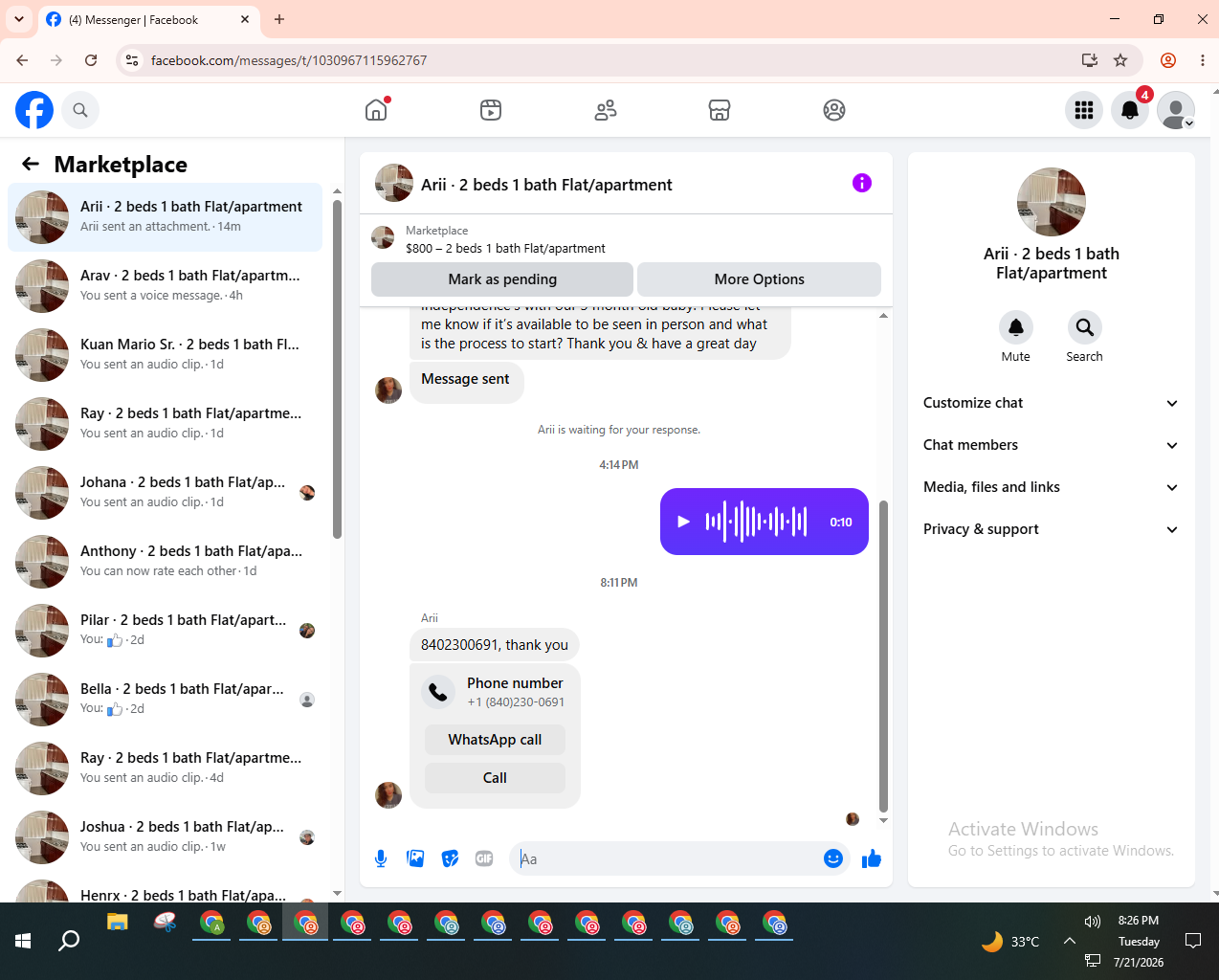The image size is (1219, 980).
Task: Play the 0:10 voice message
Action: [683, 522]
